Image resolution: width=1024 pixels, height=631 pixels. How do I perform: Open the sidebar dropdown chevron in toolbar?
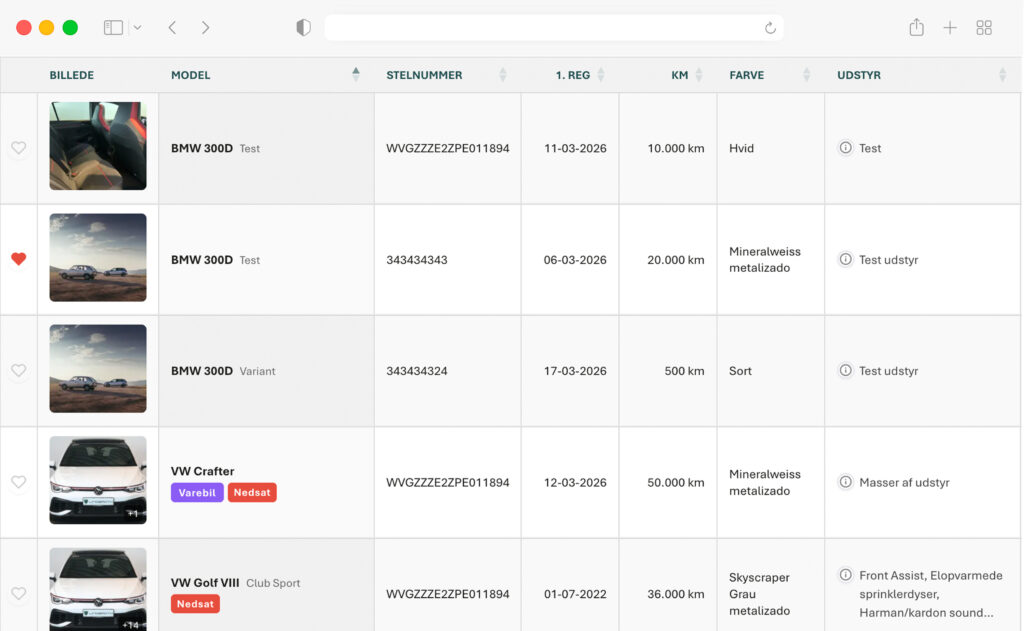coord(137,28)
